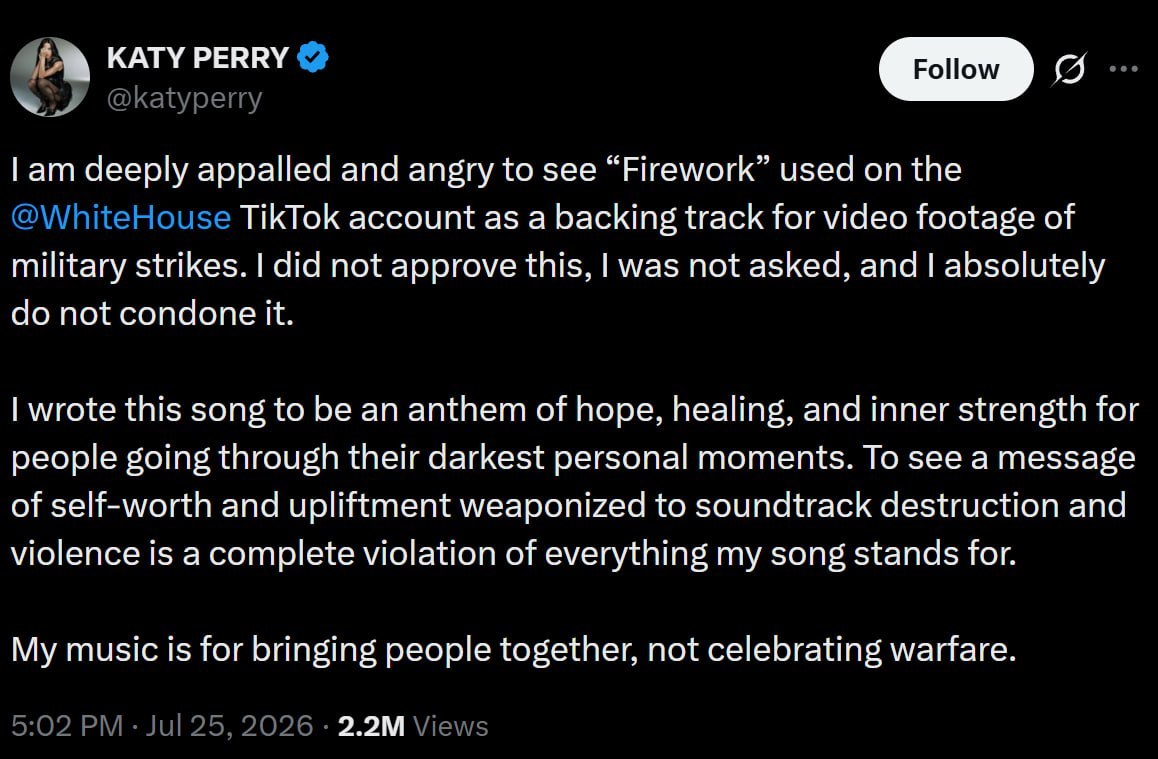Screen dimensions: 1158x759
Task: Click the 5:02 PM timestamp
Action: tap(67, 726)
